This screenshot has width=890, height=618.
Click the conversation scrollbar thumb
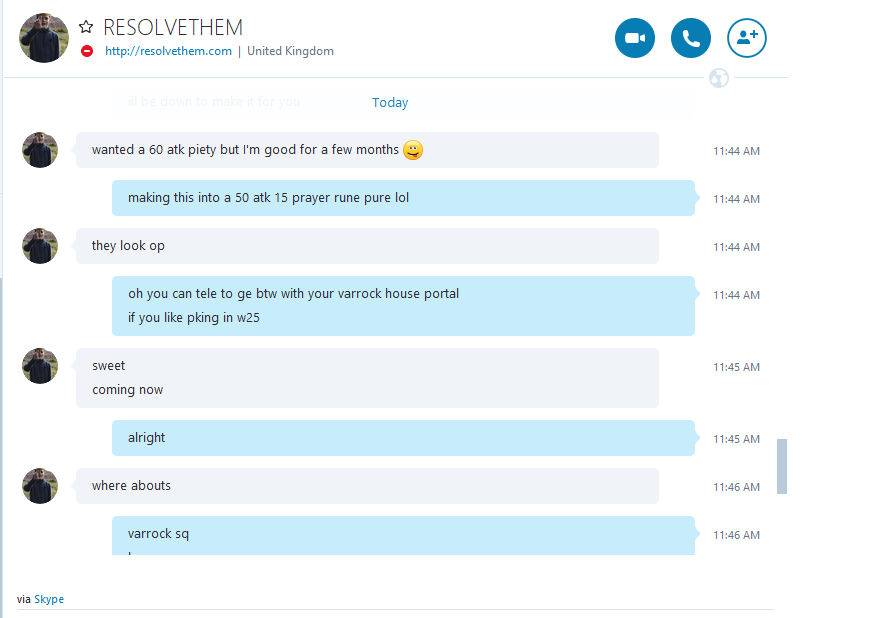click(782, 466)
